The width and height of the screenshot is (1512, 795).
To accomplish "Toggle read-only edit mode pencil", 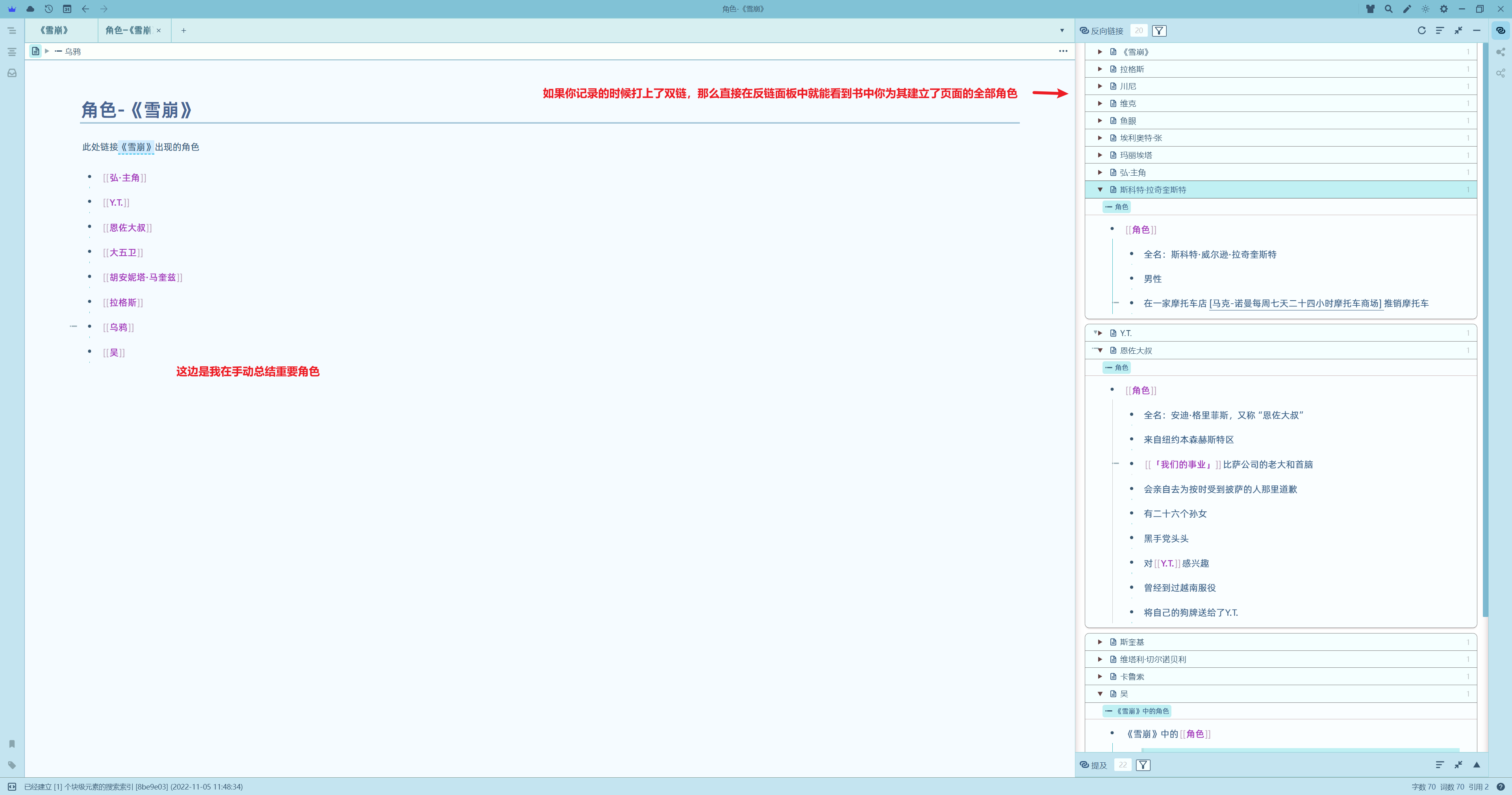I will click(1407, 9).
